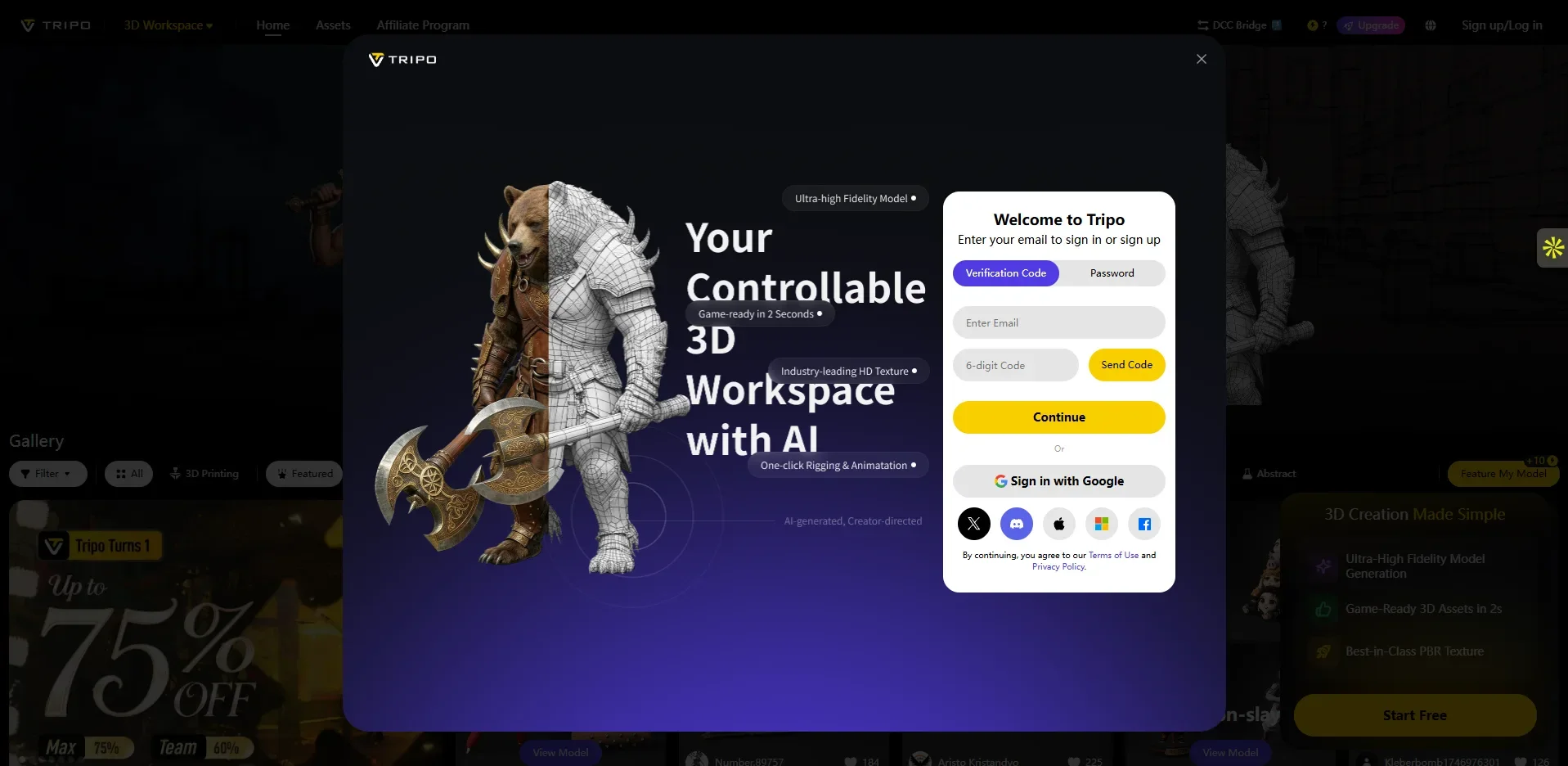Sign in with the X (Twitter) icon
This screenshot has height=766, width=1568.
[973, 524]
